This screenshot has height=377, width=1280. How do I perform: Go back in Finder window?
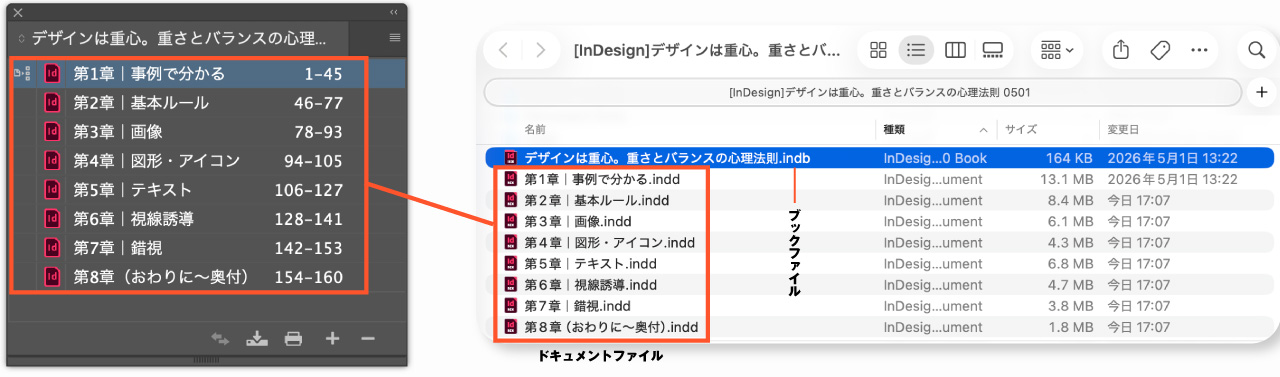click(x=504, y=50)
